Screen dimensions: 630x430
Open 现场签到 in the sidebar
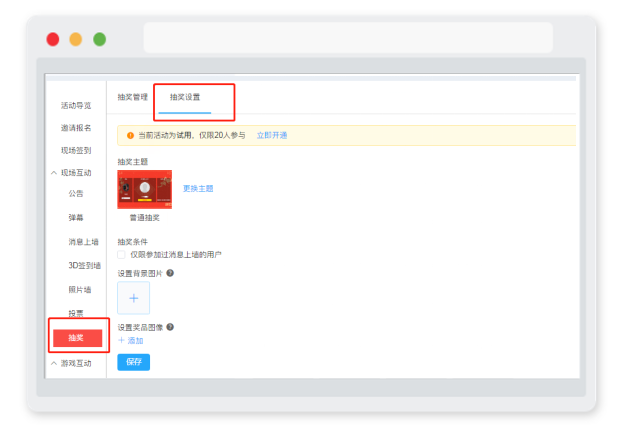[76, 150]
